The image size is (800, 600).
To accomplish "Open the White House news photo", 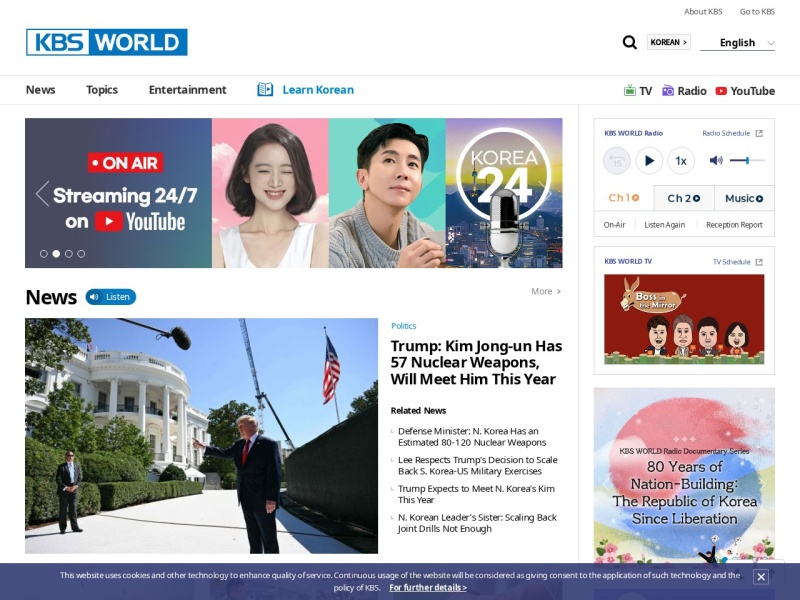I will [202, 436].
